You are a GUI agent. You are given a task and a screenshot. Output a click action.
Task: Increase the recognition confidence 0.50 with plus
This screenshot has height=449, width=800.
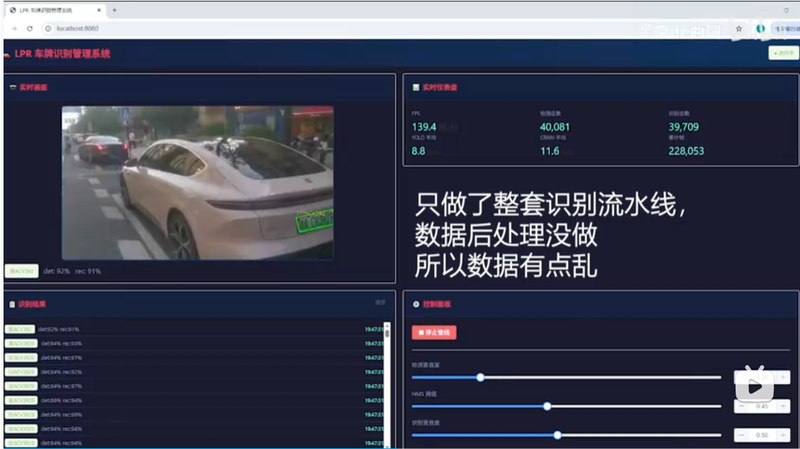[783, 435]
